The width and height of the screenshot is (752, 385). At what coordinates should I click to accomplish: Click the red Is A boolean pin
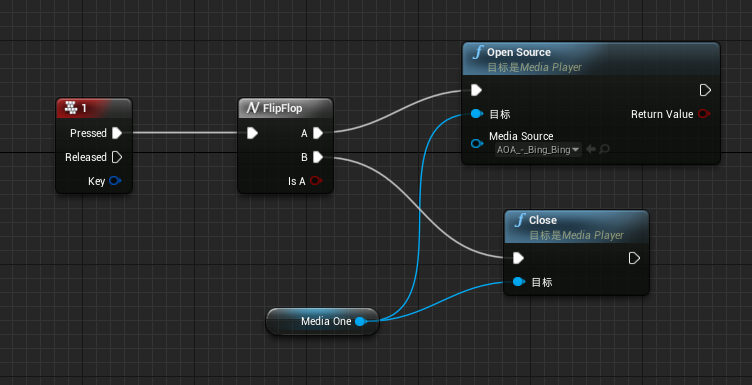[316, 181]
